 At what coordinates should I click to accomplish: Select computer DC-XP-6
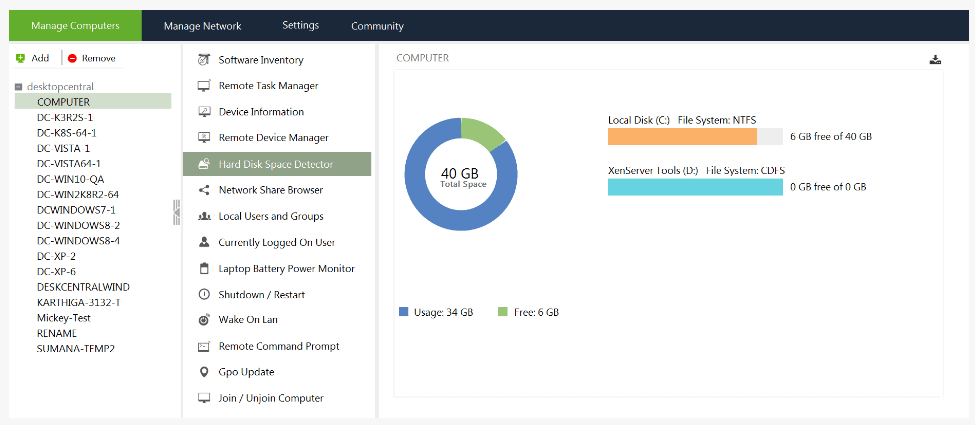pos(57,271)
